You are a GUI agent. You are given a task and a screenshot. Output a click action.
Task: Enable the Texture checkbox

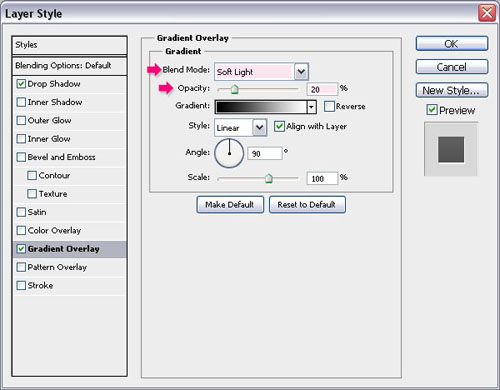(x=32, y=194)
